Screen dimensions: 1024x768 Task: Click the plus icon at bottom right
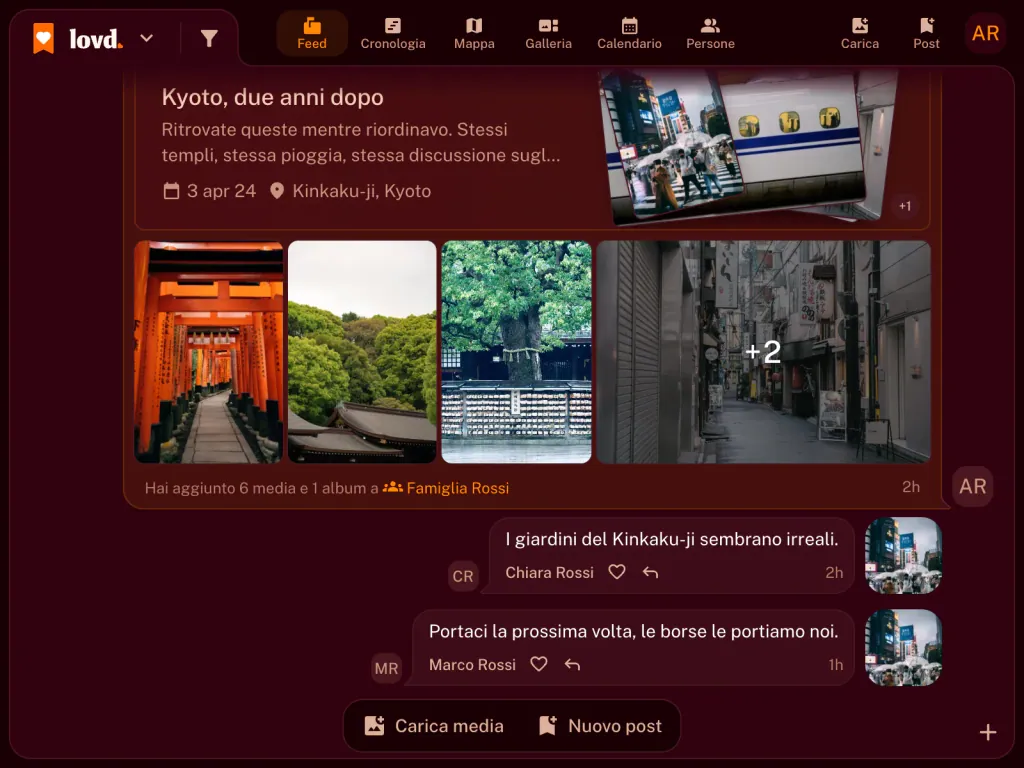(x=987, y=733)
